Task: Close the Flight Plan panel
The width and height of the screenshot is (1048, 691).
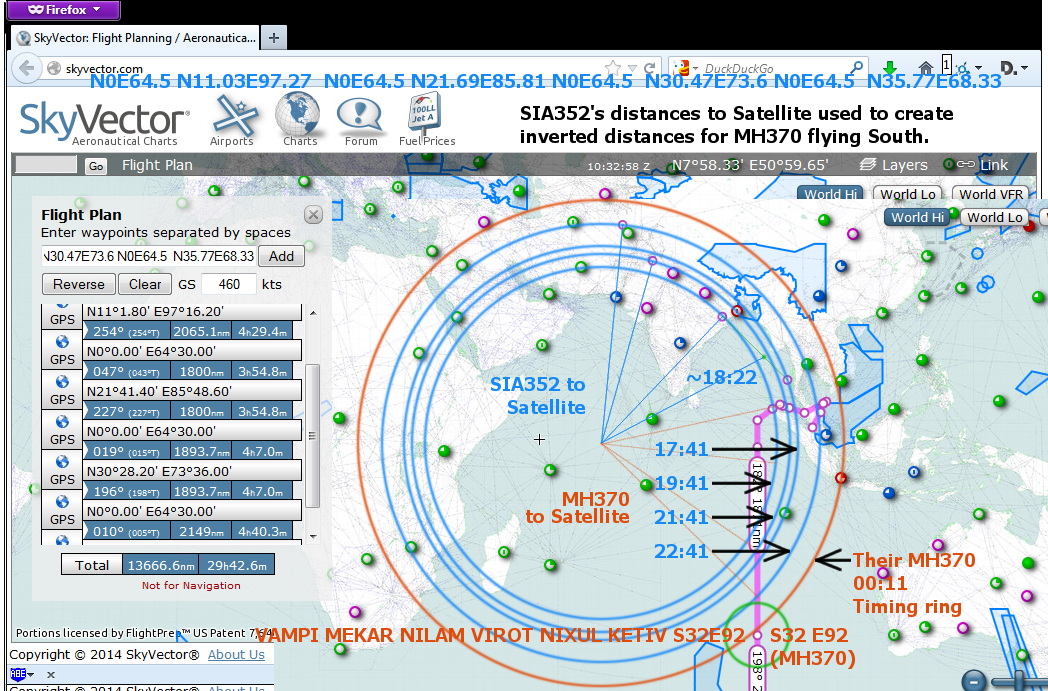Action: click(313, 215)
